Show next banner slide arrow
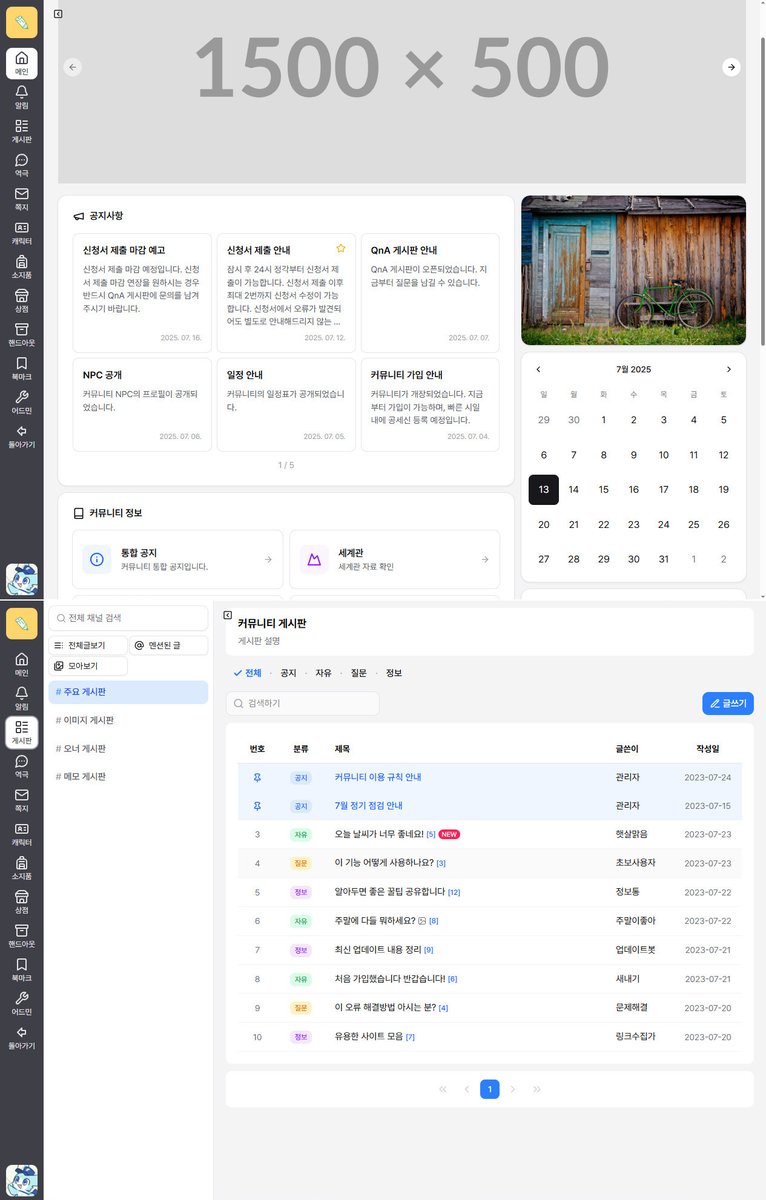The height and width of the screenshot is (1200, 766). [x=732, y=67]
